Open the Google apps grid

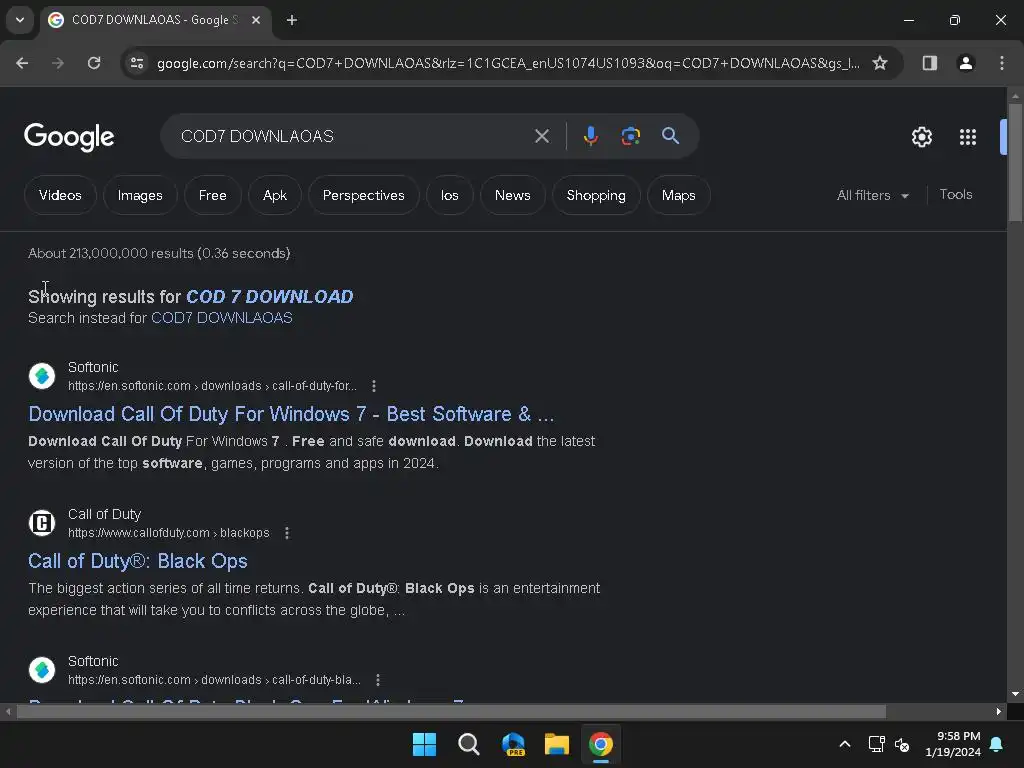pyautogui.click(x=967, y=137)
